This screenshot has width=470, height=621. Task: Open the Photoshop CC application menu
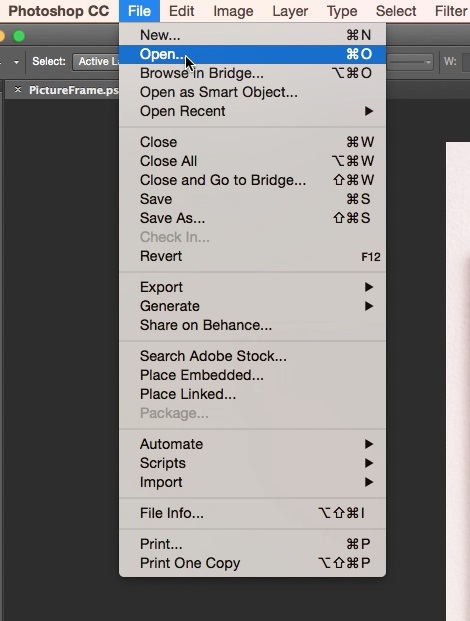tap(59, 11)
